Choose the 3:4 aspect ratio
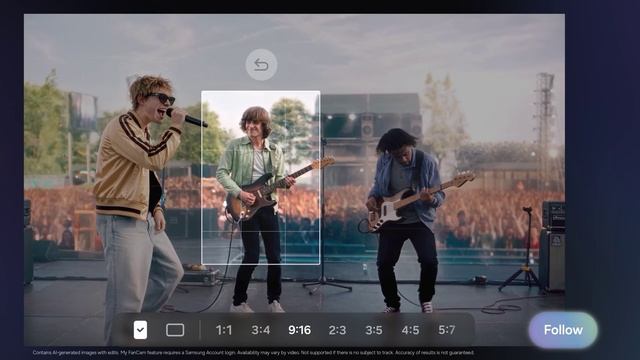 click(260, 330)
